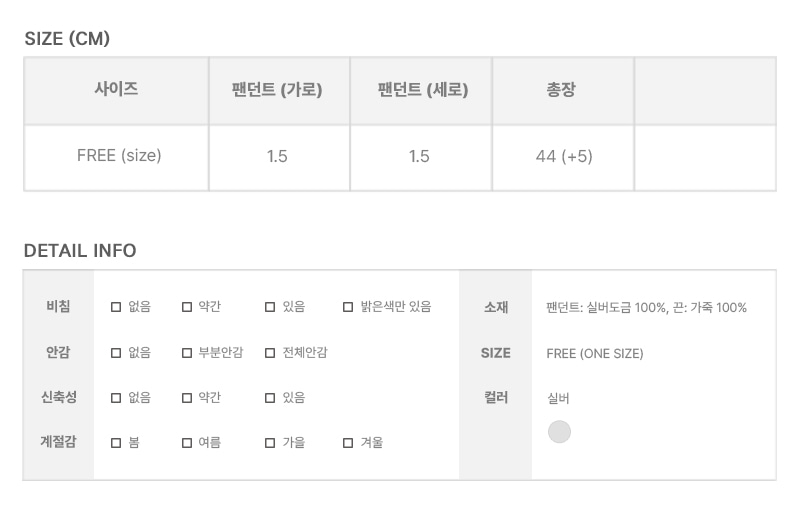This screenshot has height=529, width=800.
Task: Check 약간 in the 비침 row
Action: click(x=187, y=307)
